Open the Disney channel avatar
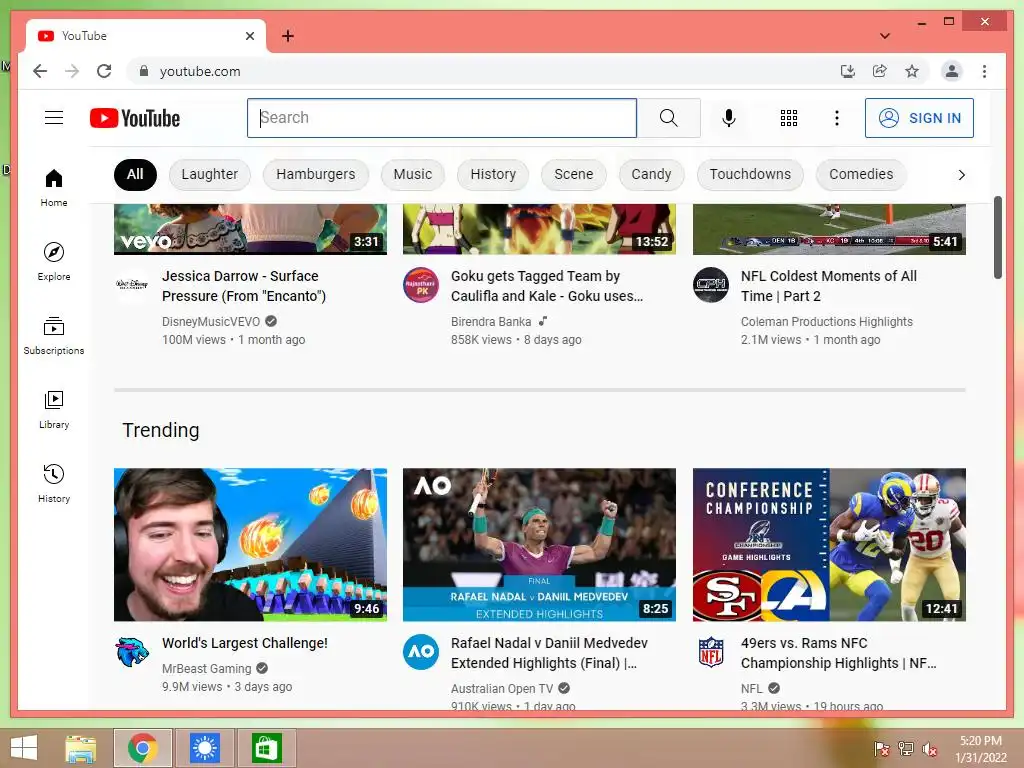Viewport: 1024px width, 768px height. [x=132, y=284]
